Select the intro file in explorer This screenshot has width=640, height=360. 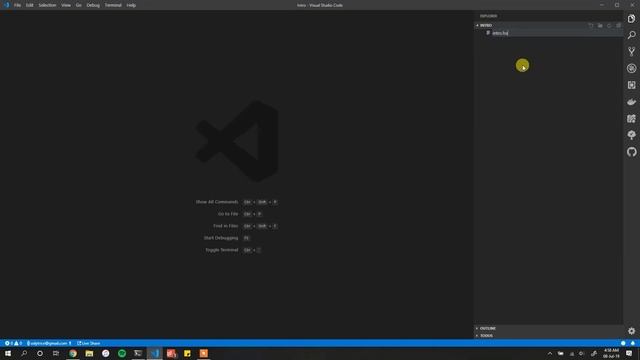pyautogui.click(x=548, y=33)
